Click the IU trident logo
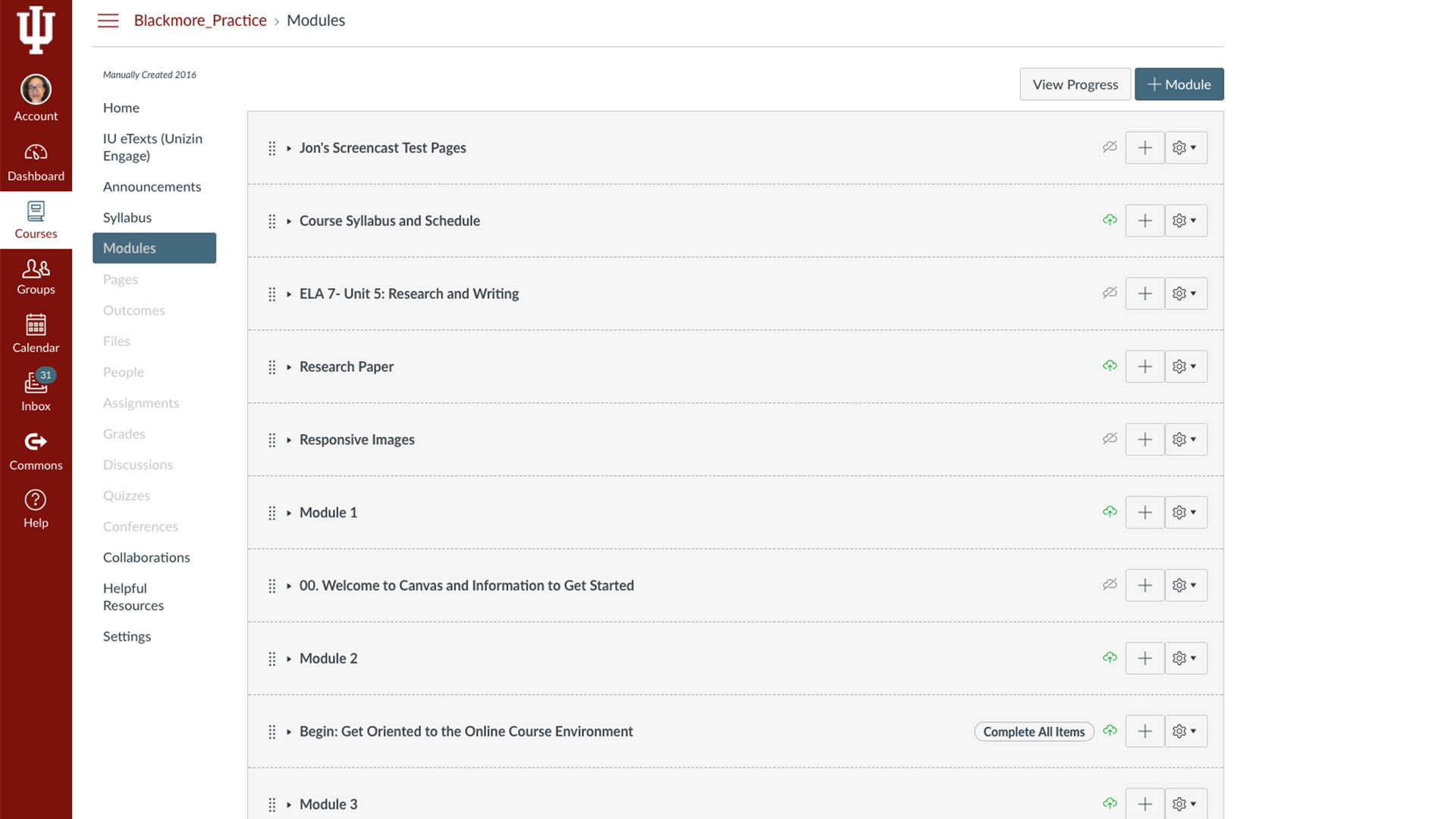The width and height of the screenshot is (1456, 819). (x=36, y=30)
